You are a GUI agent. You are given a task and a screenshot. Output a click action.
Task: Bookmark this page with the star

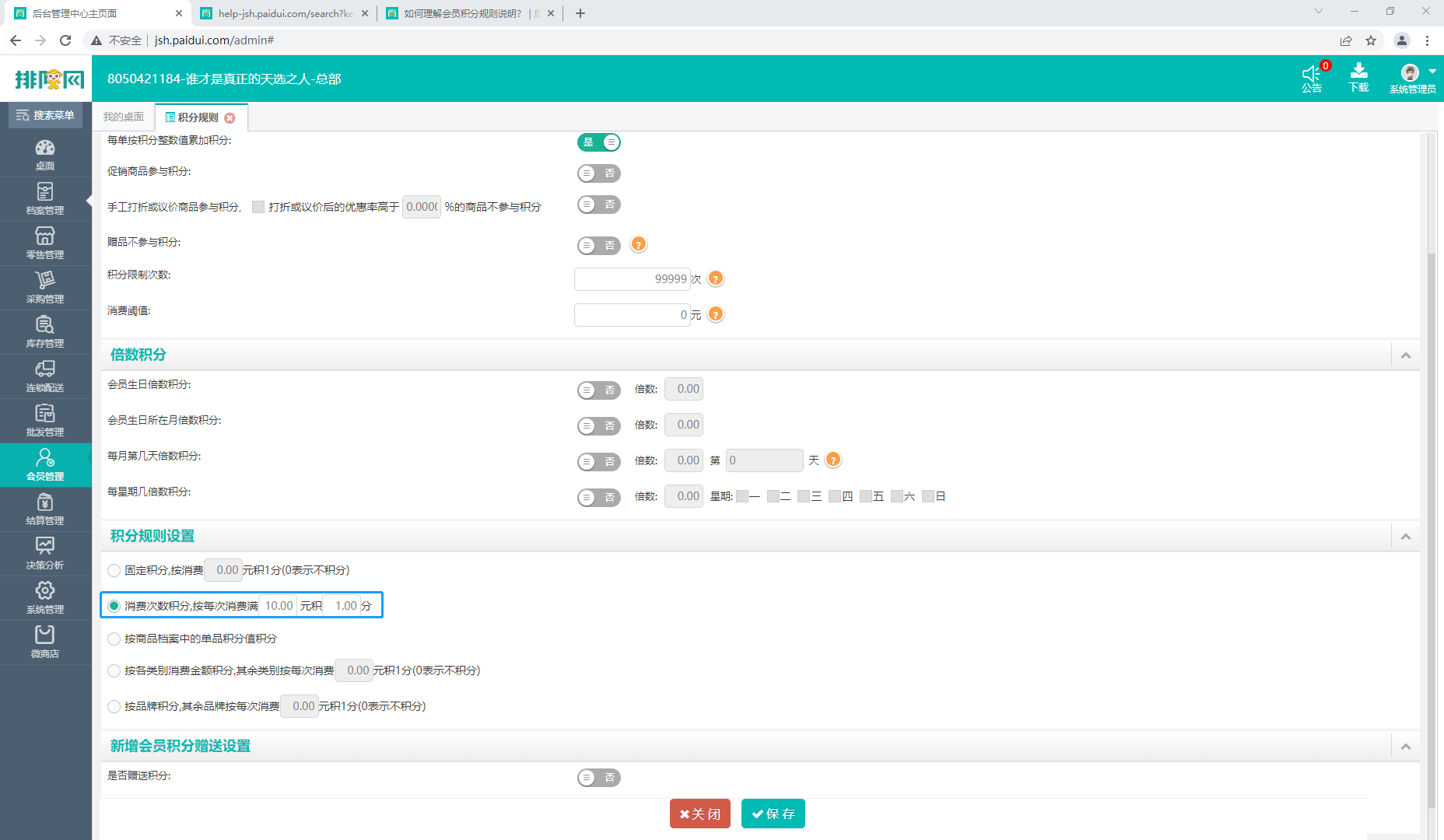pyautogui.click(x=1371, y=40)
